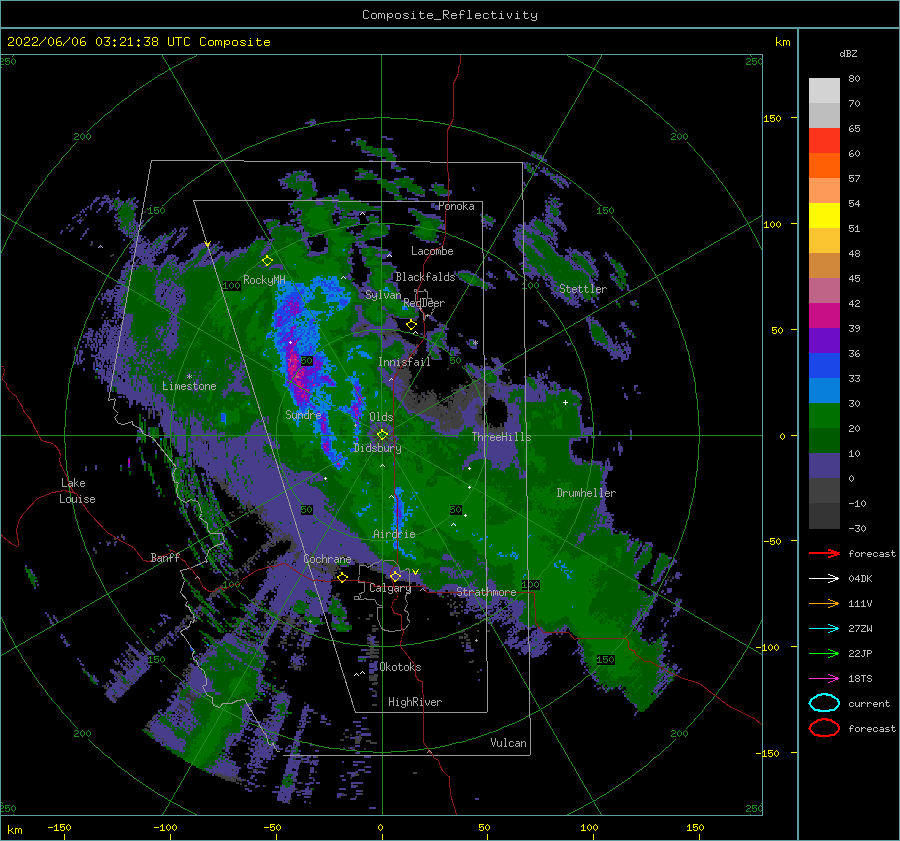Image resolution: width=900 pixels, height=841 pixels.
Task: Click the Blackfalds label on map
Action: (425, 277)
